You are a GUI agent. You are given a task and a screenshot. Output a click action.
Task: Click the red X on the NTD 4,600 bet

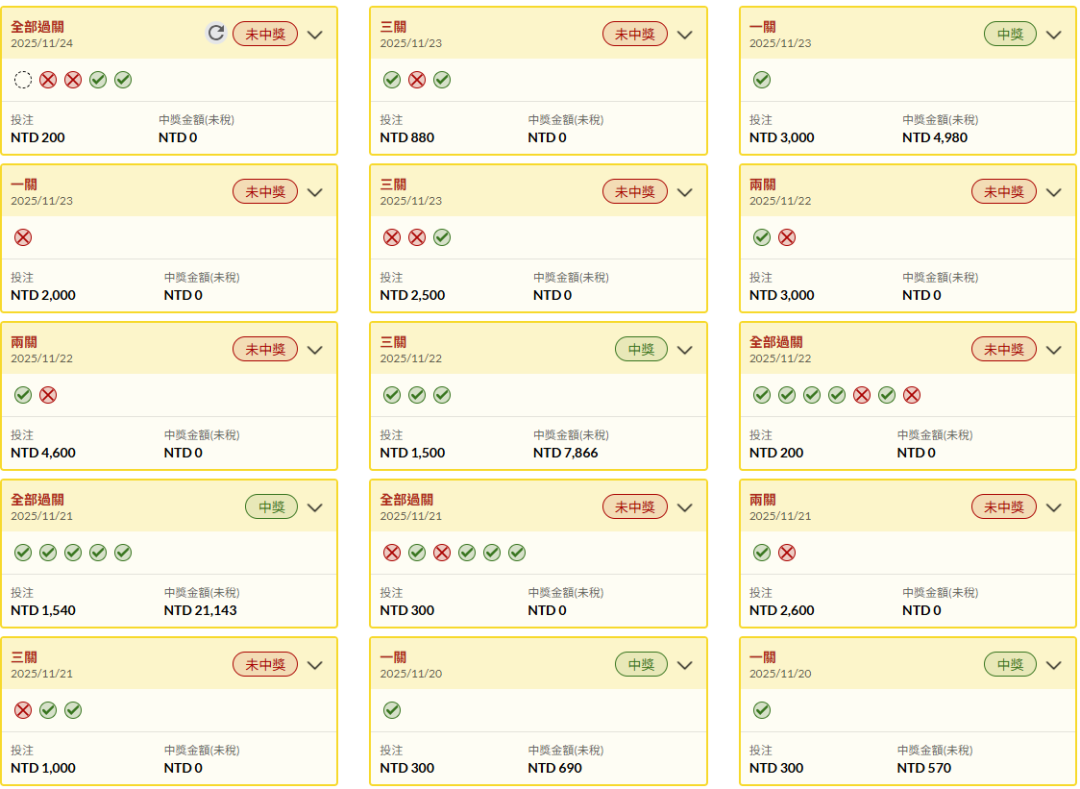[48, 395]
